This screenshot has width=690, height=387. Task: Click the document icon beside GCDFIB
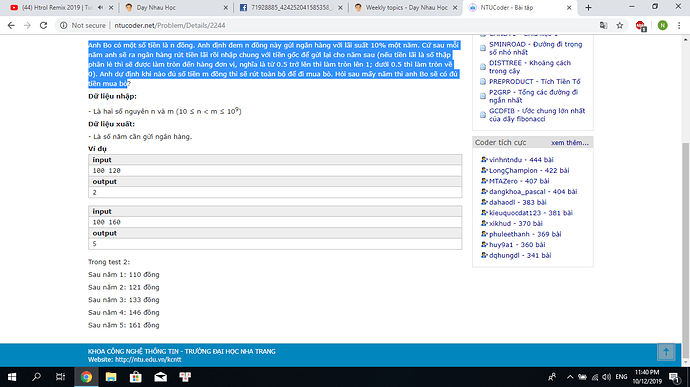coord(483,115)
